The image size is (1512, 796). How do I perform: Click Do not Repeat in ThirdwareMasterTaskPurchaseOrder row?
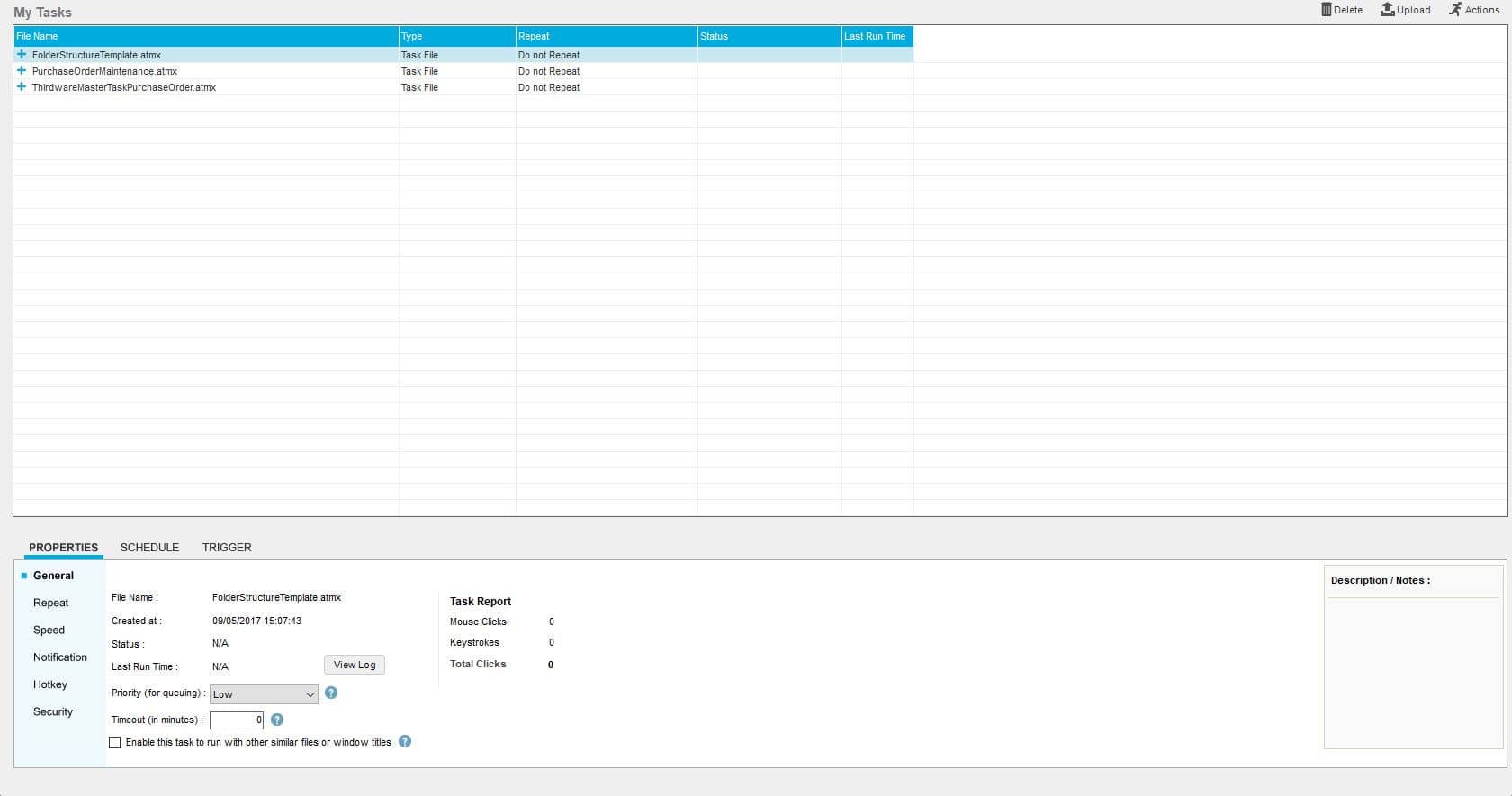[549, 87]
